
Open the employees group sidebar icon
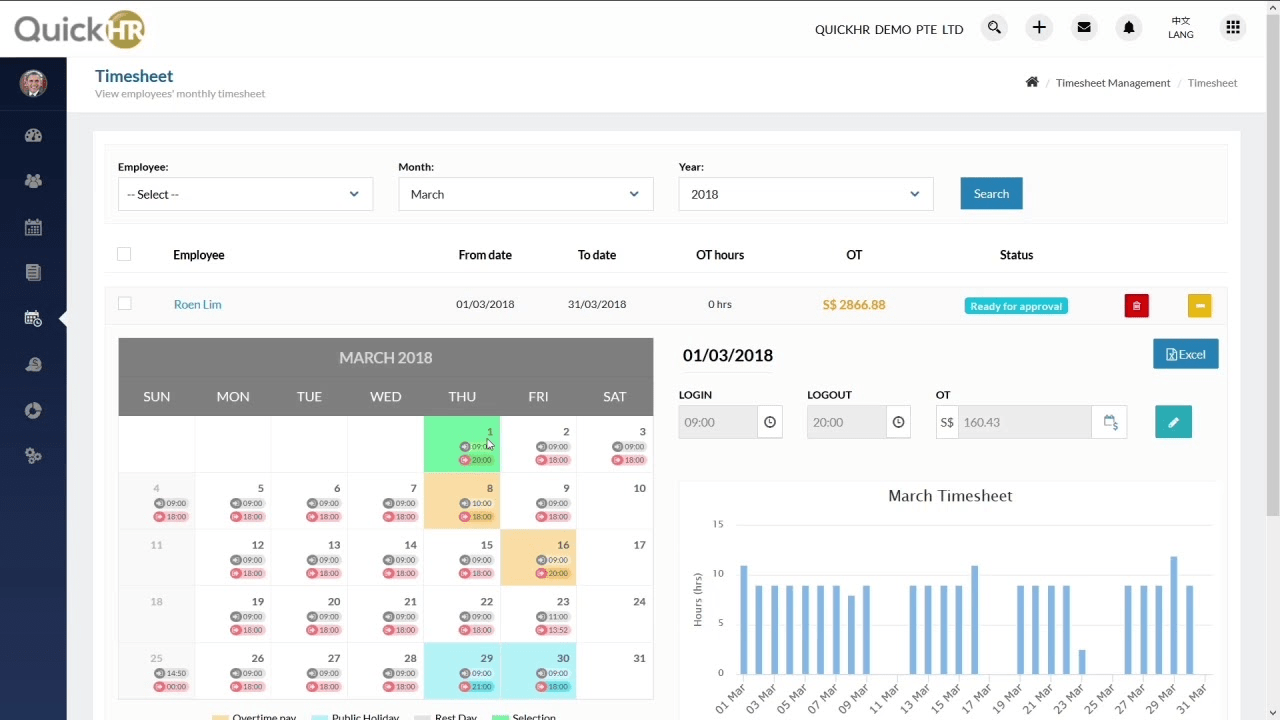[x=33, y=181]
